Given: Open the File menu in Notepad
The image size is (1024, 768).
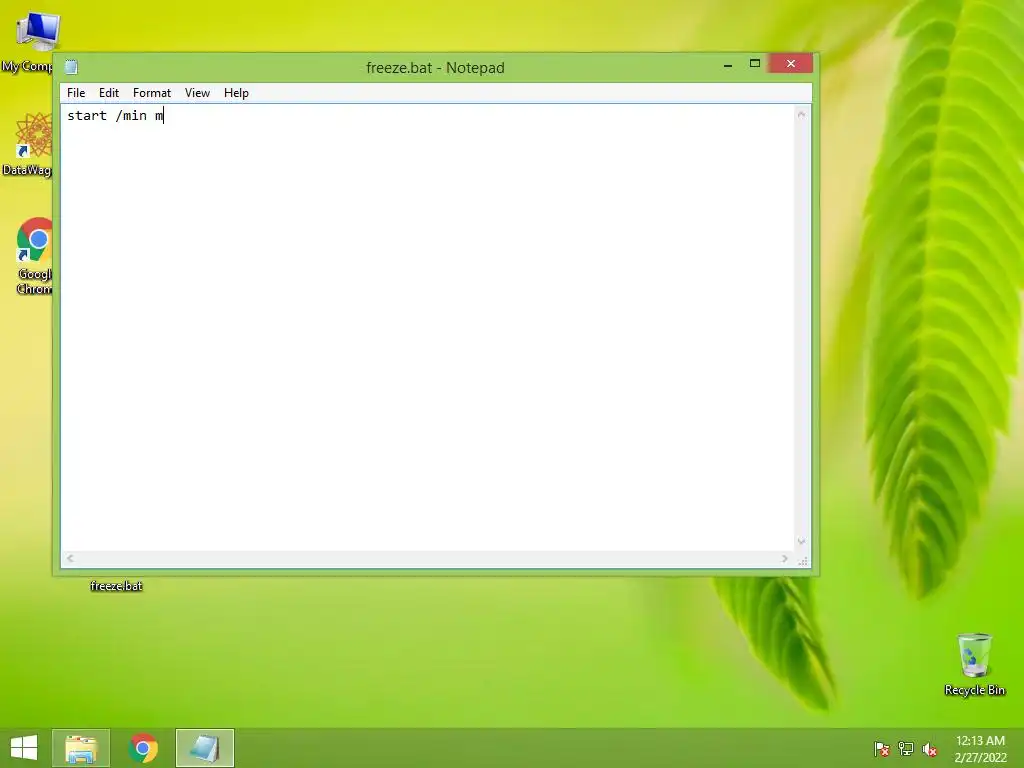Looking at the screenshot, I should pyautogui.click(x=76, y=93).
